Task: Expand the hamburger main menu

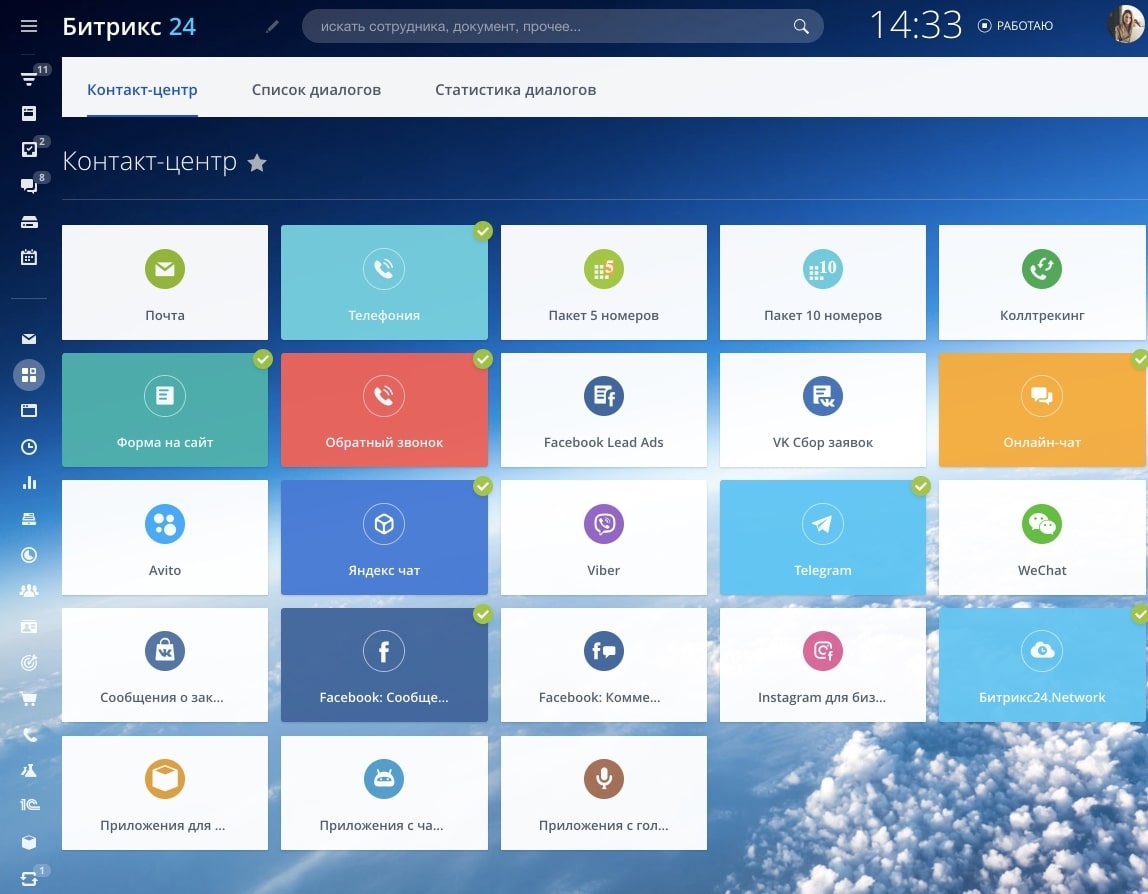Action: point(29,26)
